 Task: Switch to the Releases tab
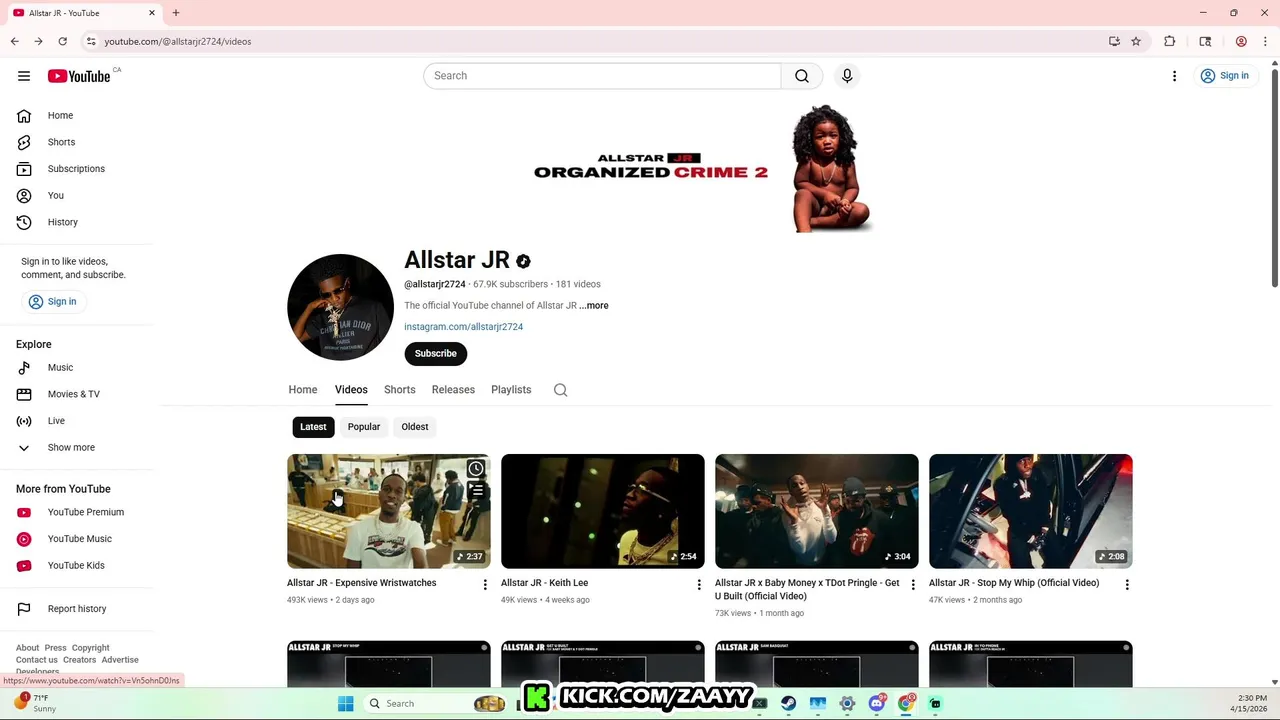(x=453, y=390)
